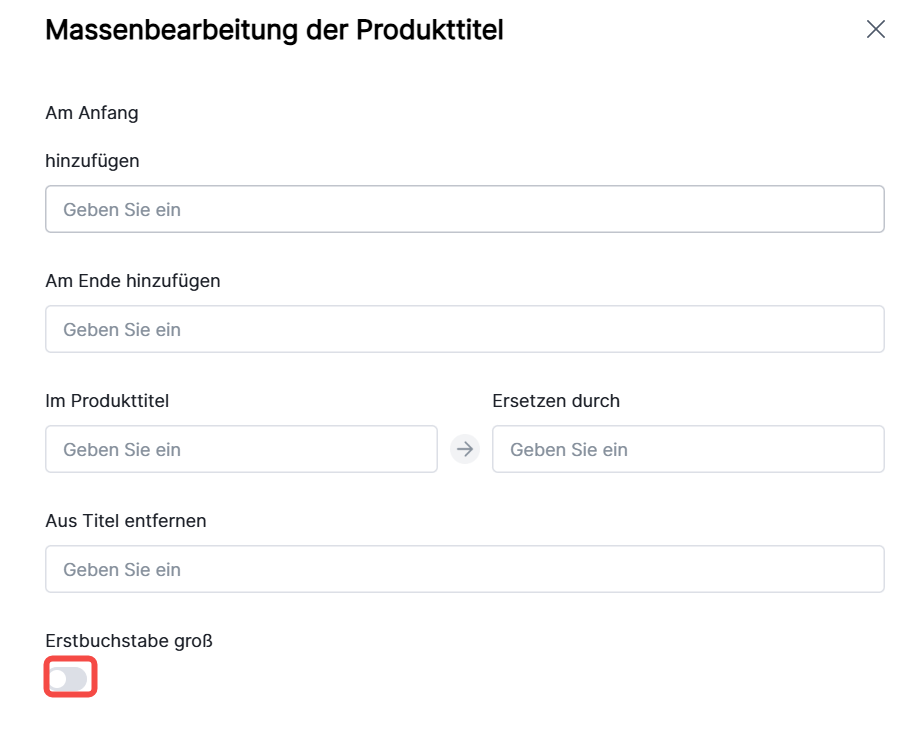Click the Aus Titel entfernen label
918x729 pixels.
point(126,521)
